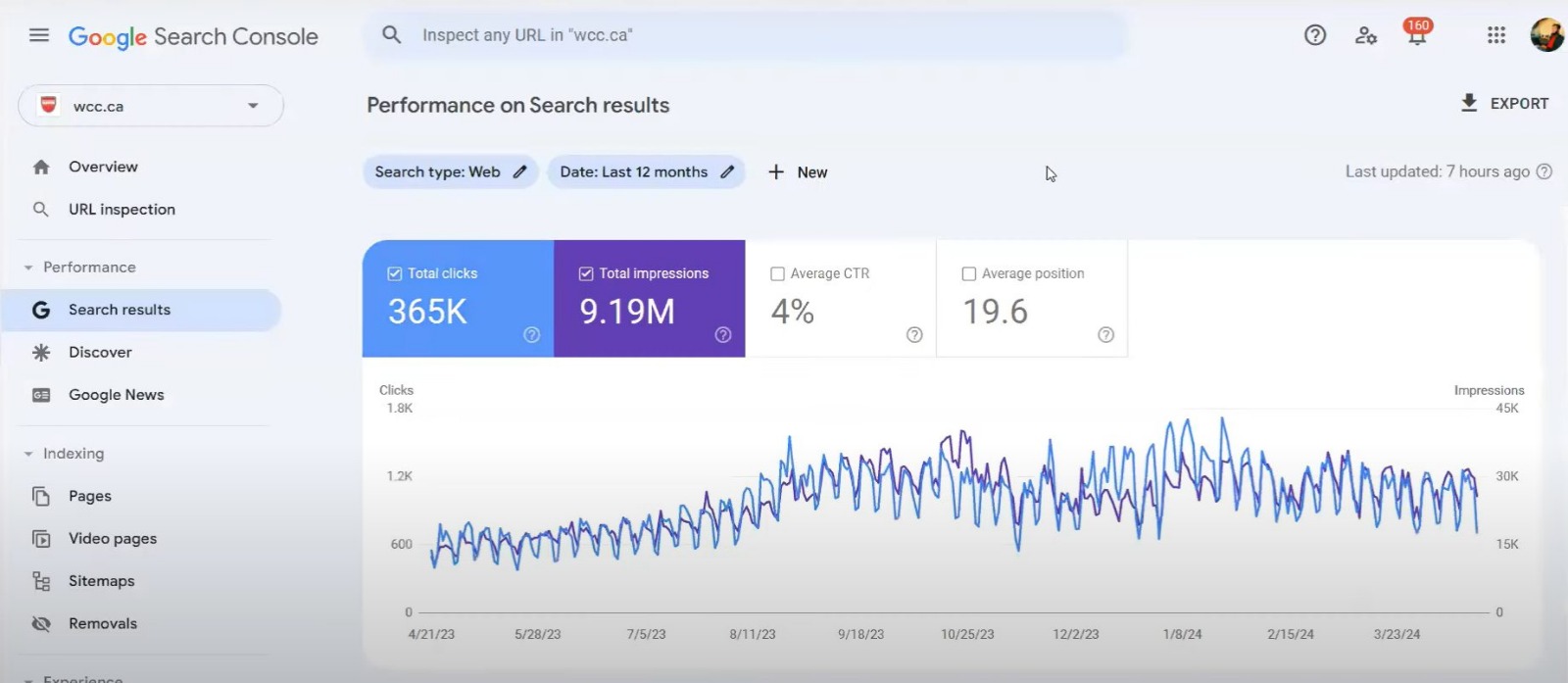The height and width of the screenshot is (683, 1568).
Task: Toggle the Total impressions checkbox
Action: 586,274
